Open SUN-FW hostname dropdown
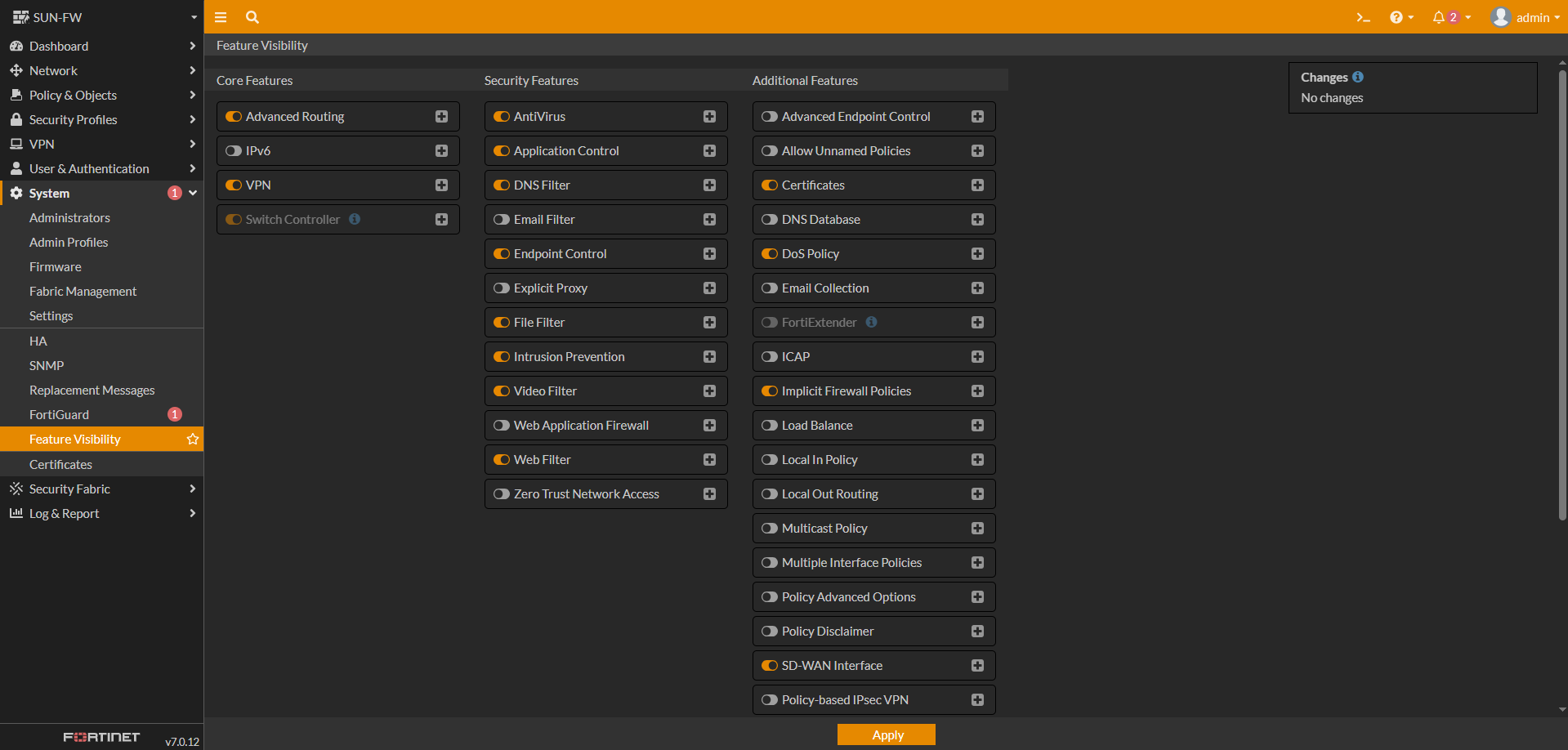This screenshot has height=750, width=1568. click(101, 17)
